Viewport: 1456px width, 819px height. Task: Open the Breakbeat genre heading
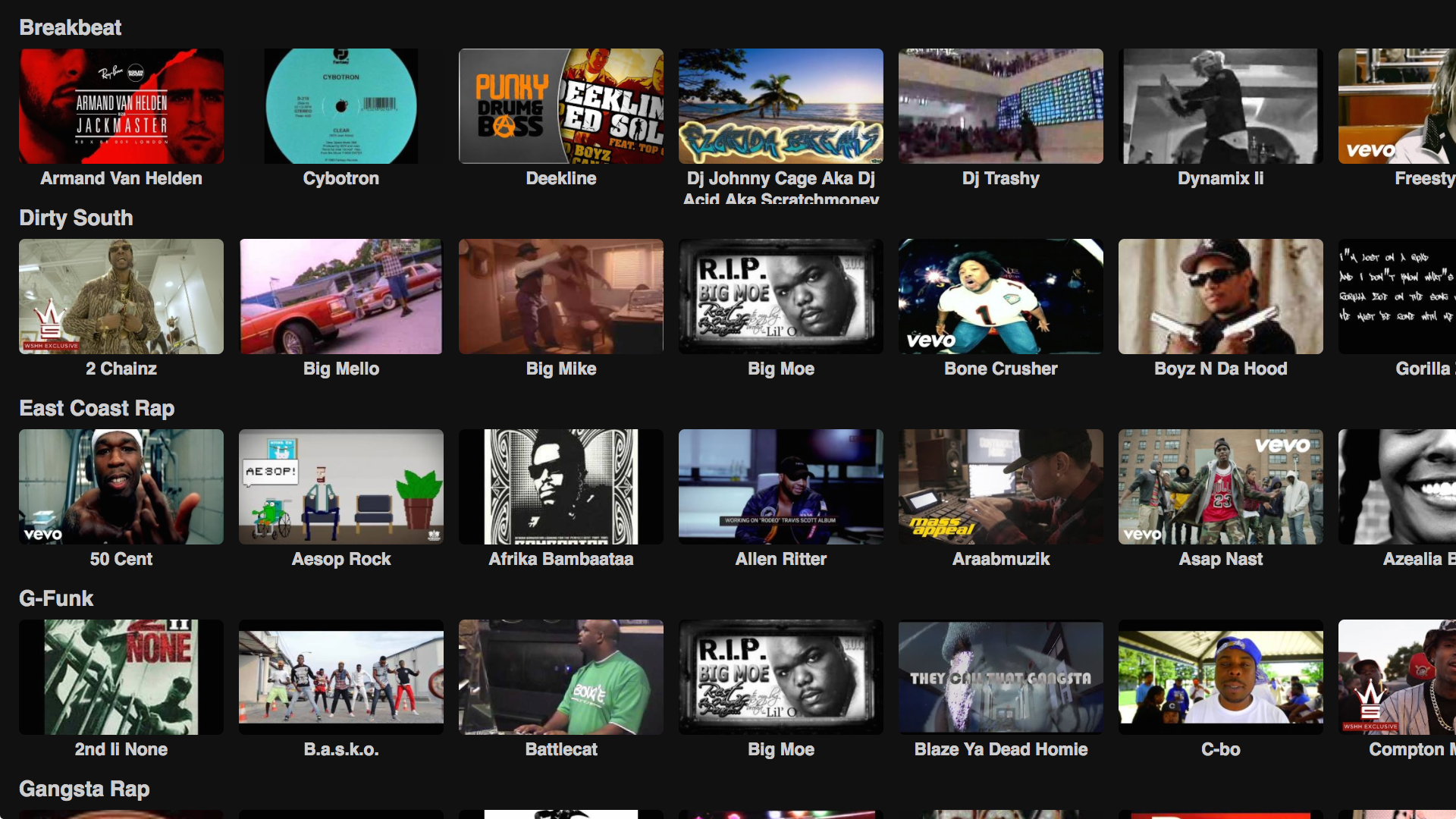[x=70, y=27]
